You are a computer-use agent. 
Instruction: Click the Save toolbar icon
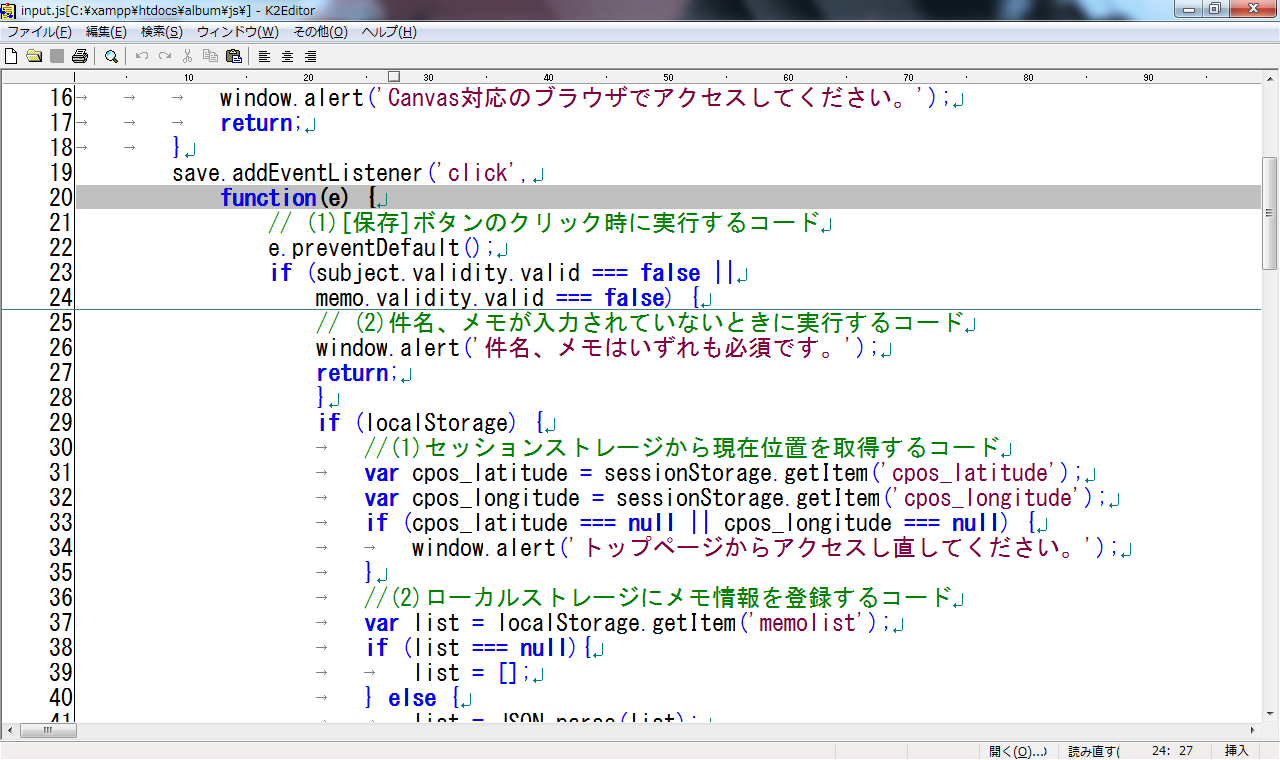[57, 56]
